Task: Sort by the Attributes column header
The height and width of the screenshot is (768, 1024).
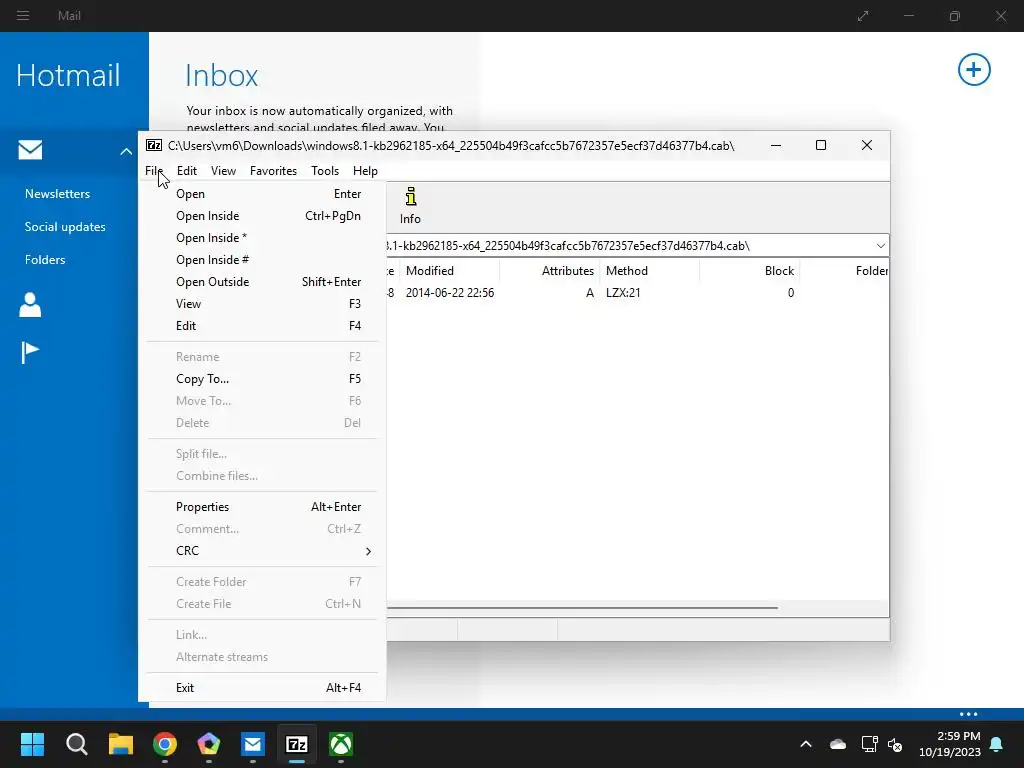Action: [550, 271]
